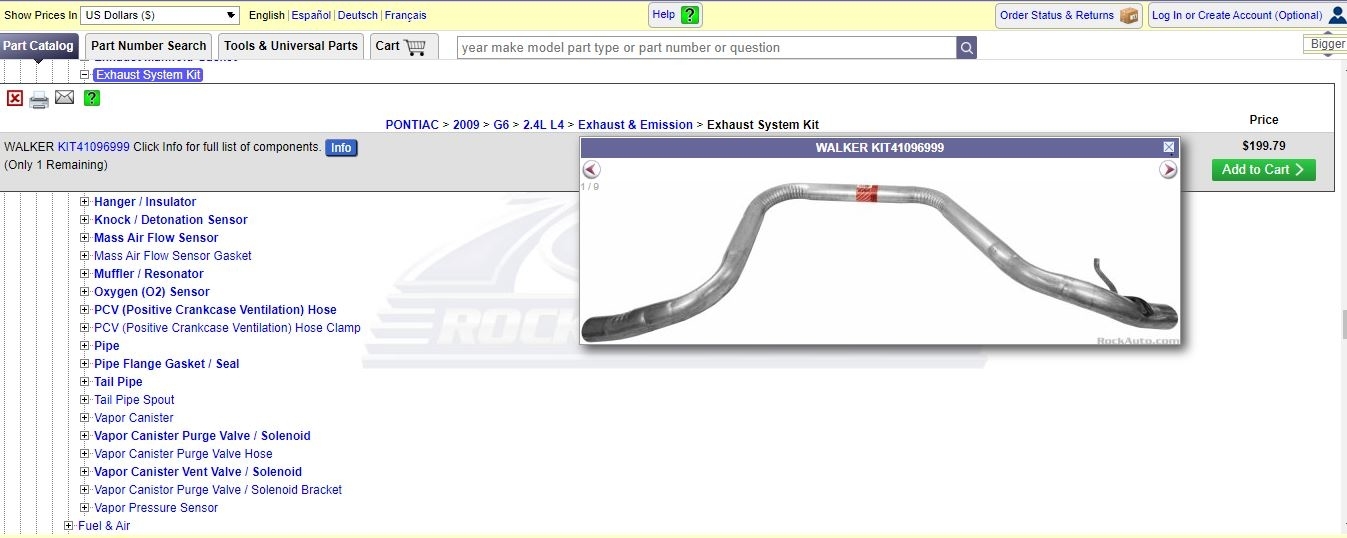
Task: Expand the Hanger / Insulator category
Action: [x=85, y=202]
